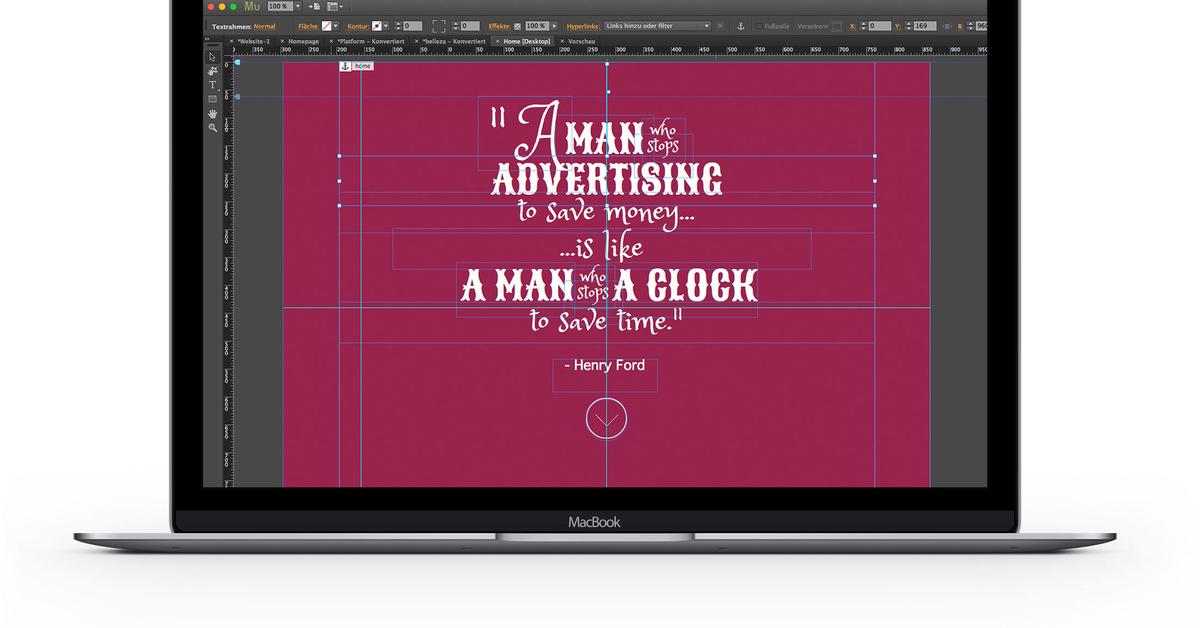Click the place file icon next to zoom
Screen dimensions: 1200x628
[x=314, y=6]
